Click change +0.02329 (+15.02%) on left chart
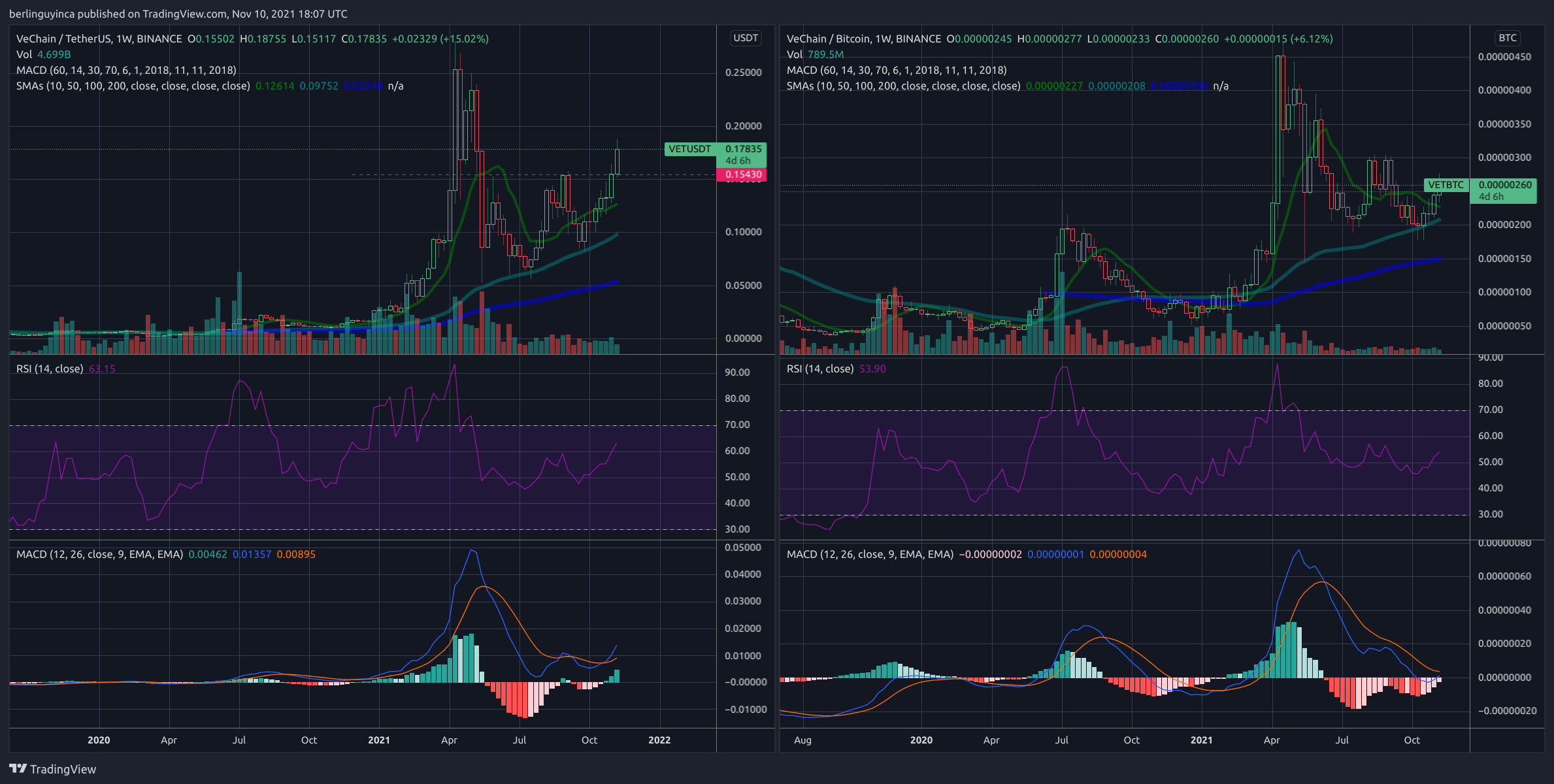1554x784 pixels. click(x=440, y=39)
